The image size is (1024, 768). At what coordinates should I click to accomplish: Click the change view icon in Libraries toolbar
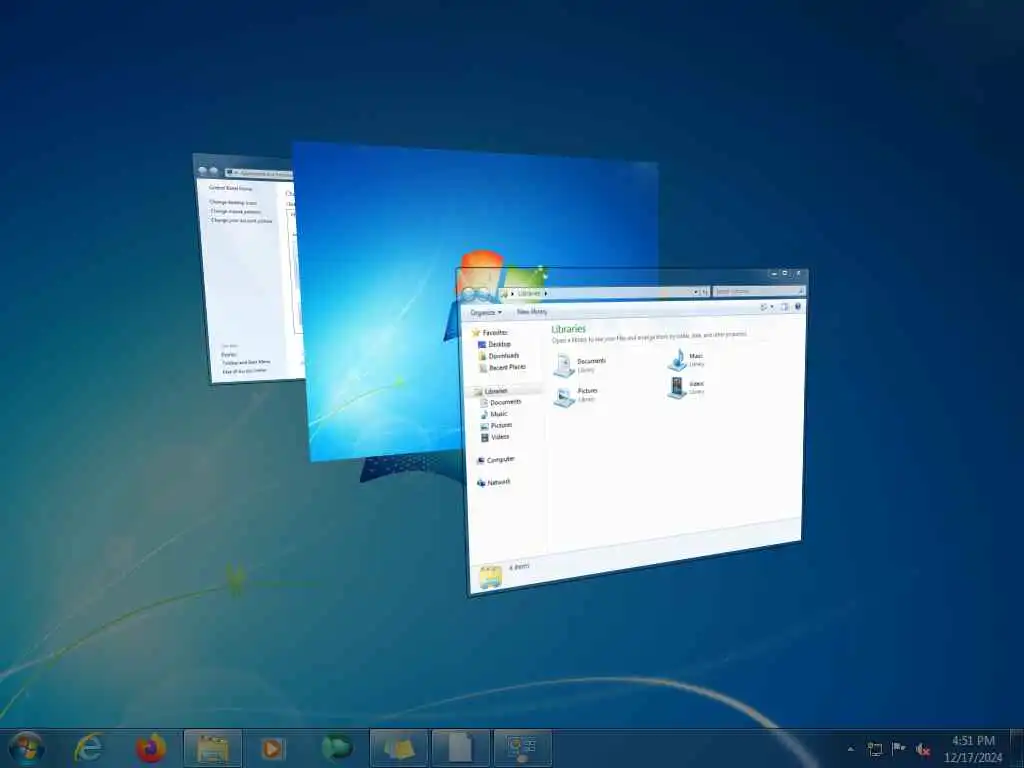[x=763, y=307]
